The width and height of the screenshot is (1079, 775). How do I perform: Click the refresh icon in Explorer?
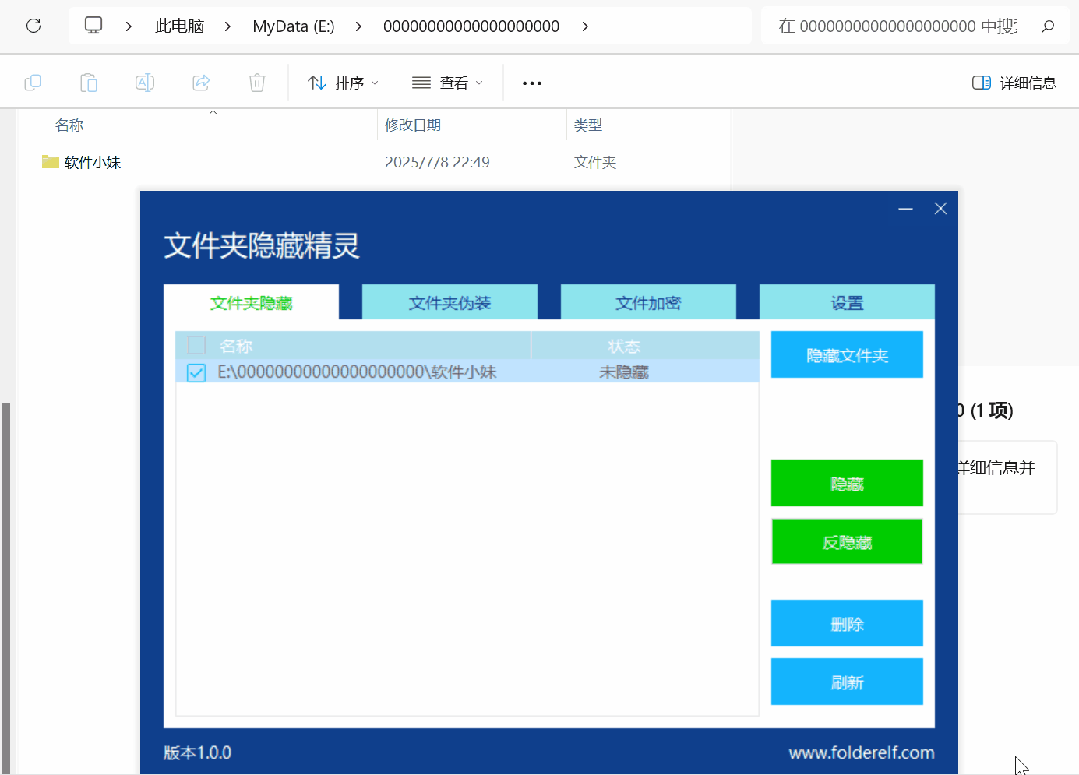tap(33, 26)
